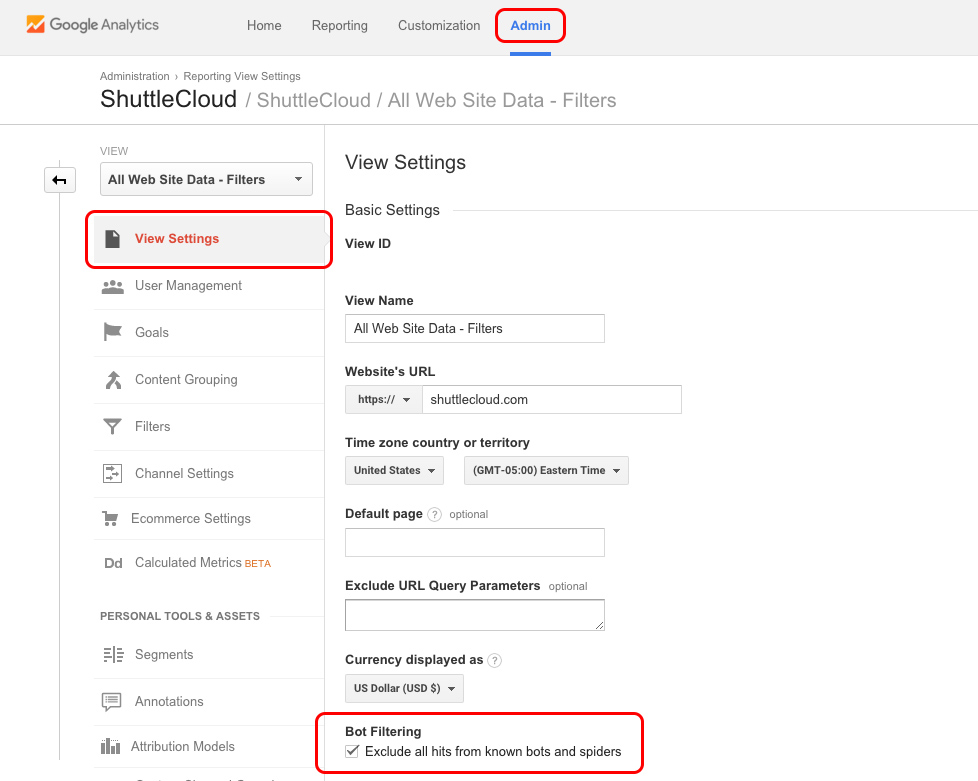Click the Exclude URL Query Parameters textarea
The width and height of the screenshot is (978, 781).
pyautogui.click(x=475, y=615)
